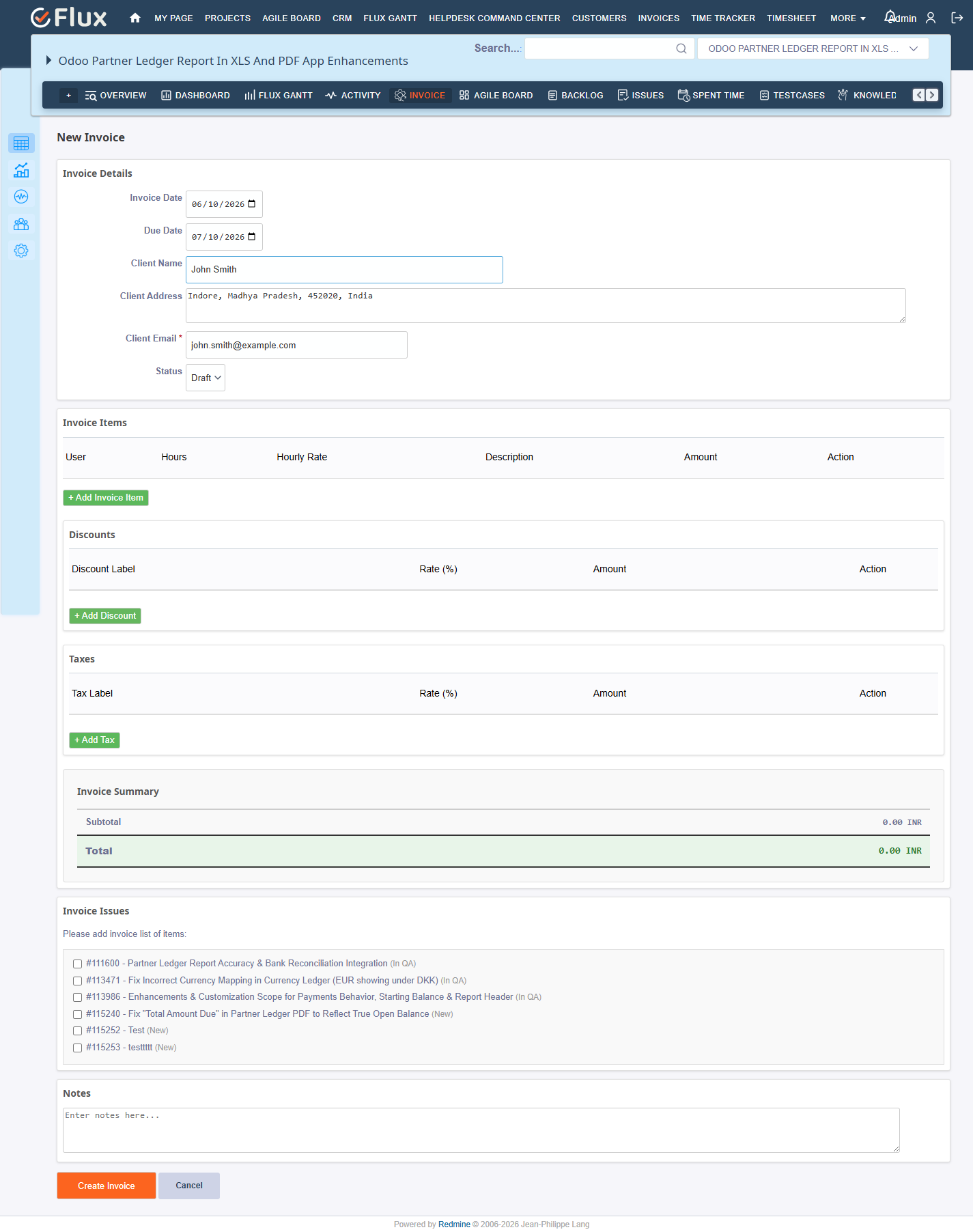
Task: Focus the Client Email field
Action: (x=296, y=345)
